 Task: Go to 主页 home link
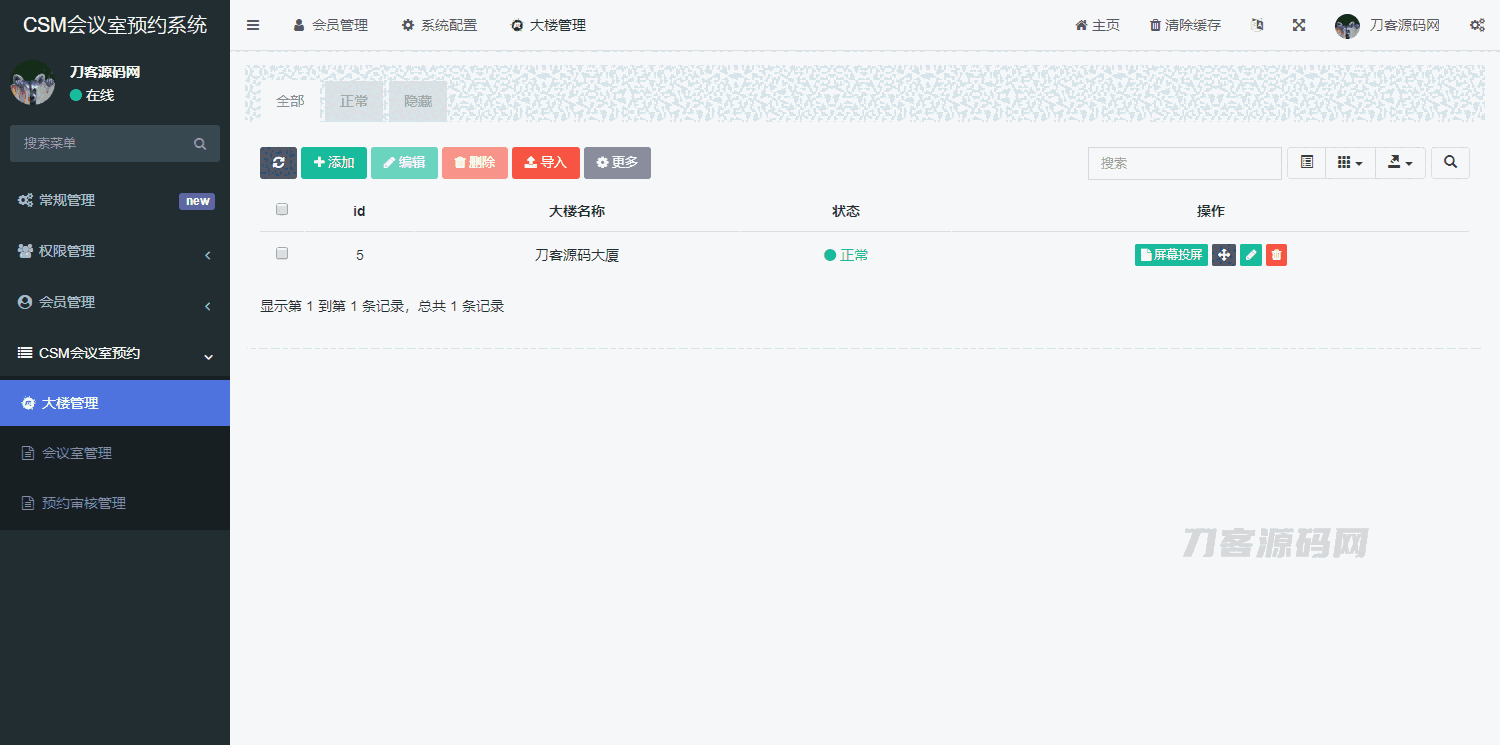[1097, 25]
